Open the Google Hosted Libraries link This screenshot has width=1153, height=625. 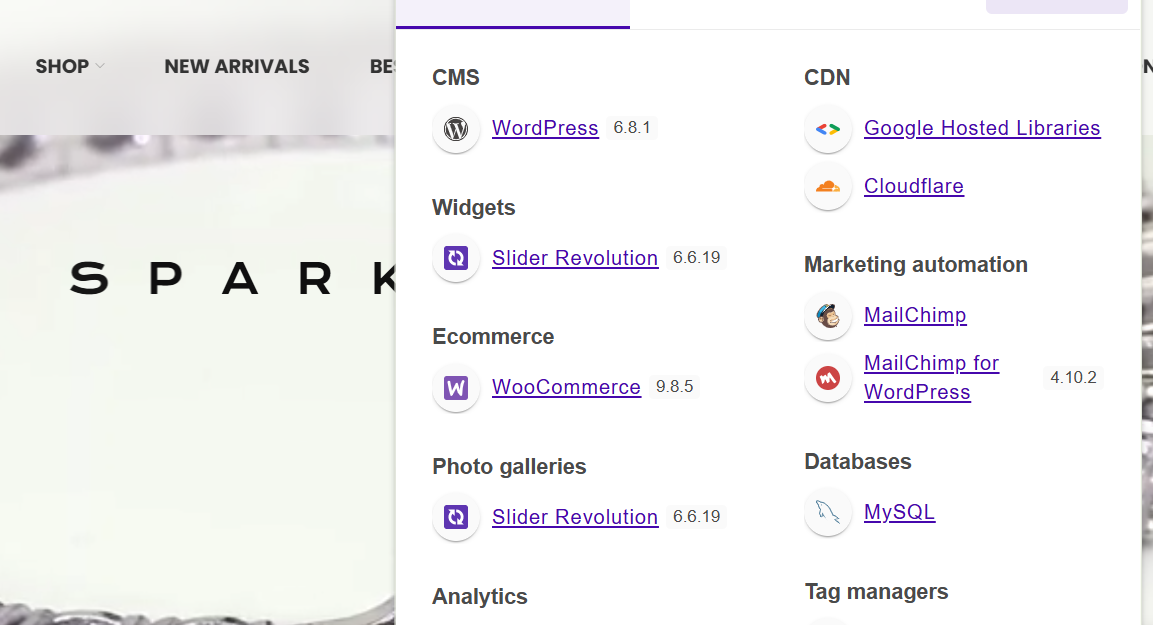pyautogui.click(x=982, y=128)
